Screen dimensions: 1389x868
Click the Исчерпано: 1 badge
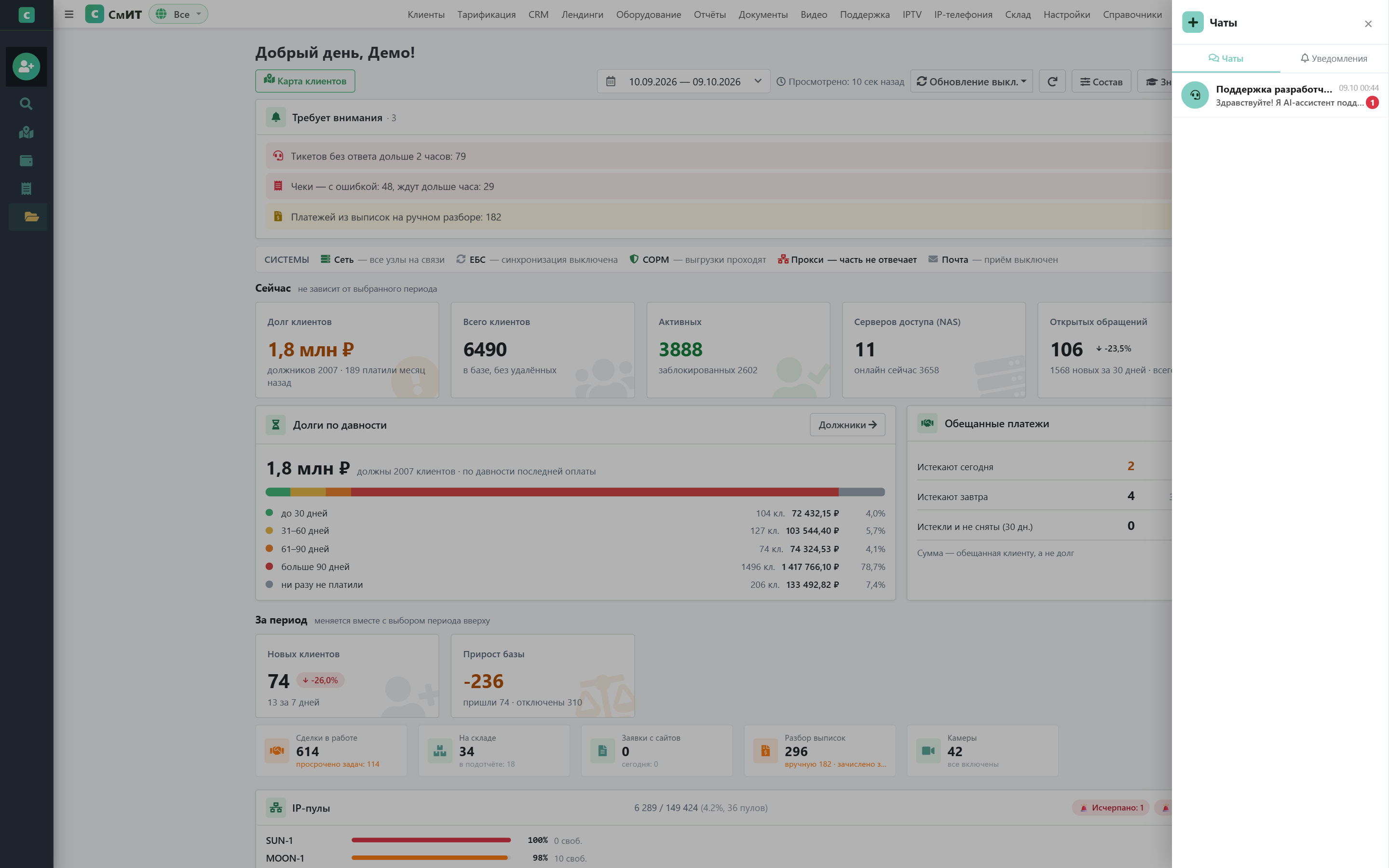1111,808
